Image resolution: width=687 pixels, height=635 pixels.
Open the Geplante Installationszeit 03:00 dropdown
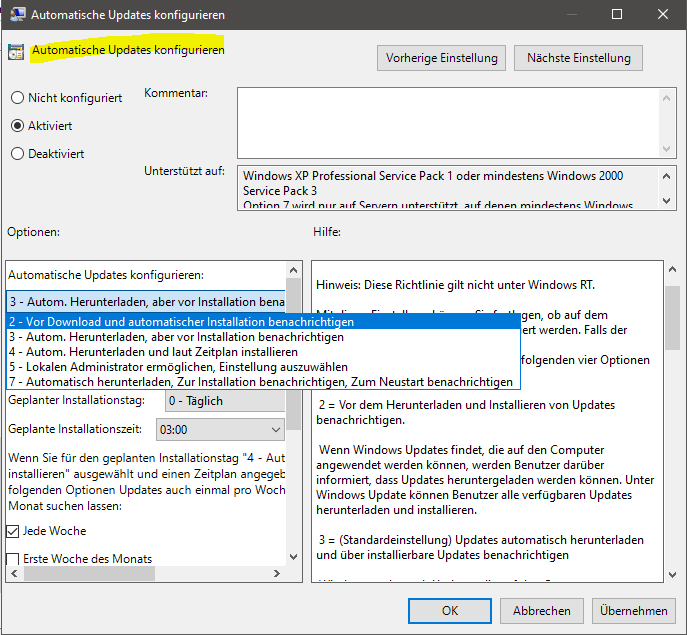point(220,429)
